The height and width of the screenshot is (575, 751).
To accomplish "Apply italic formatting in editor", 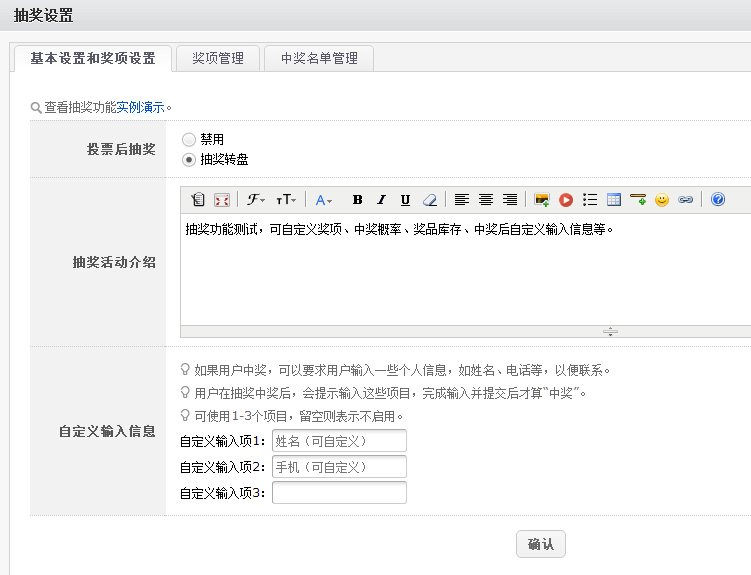I will coord(381,200).
